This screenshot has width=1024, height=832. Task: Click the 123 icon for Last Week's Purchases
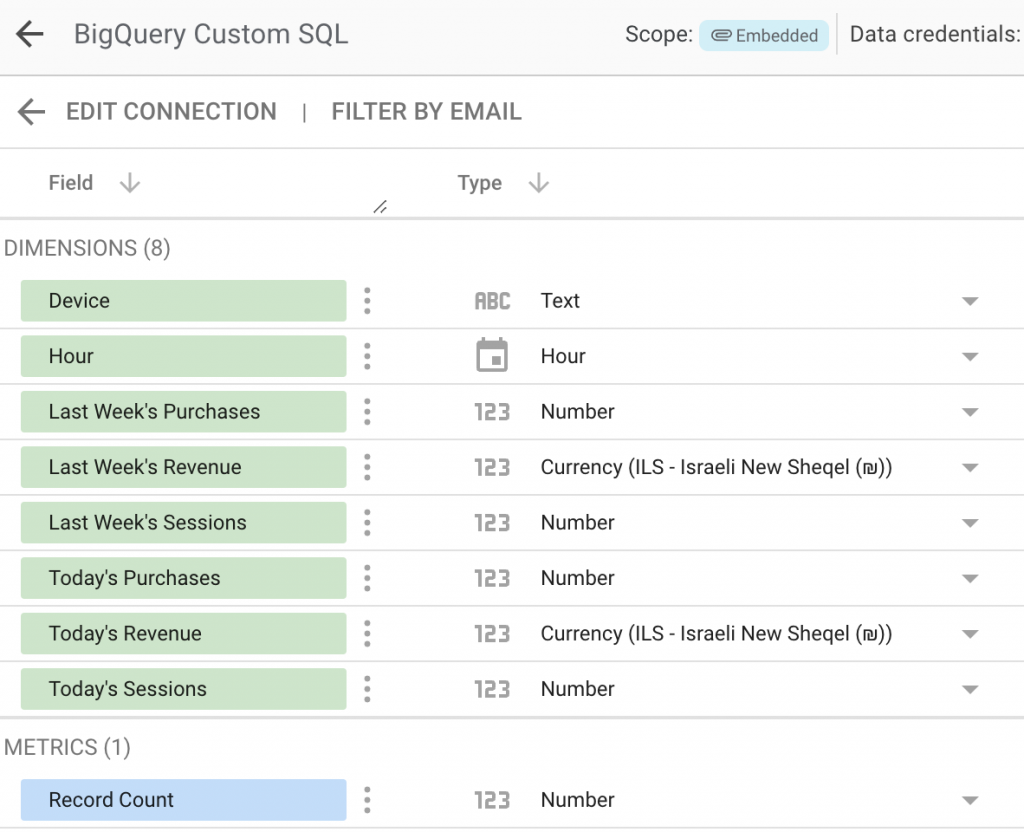tap(492, 412)
